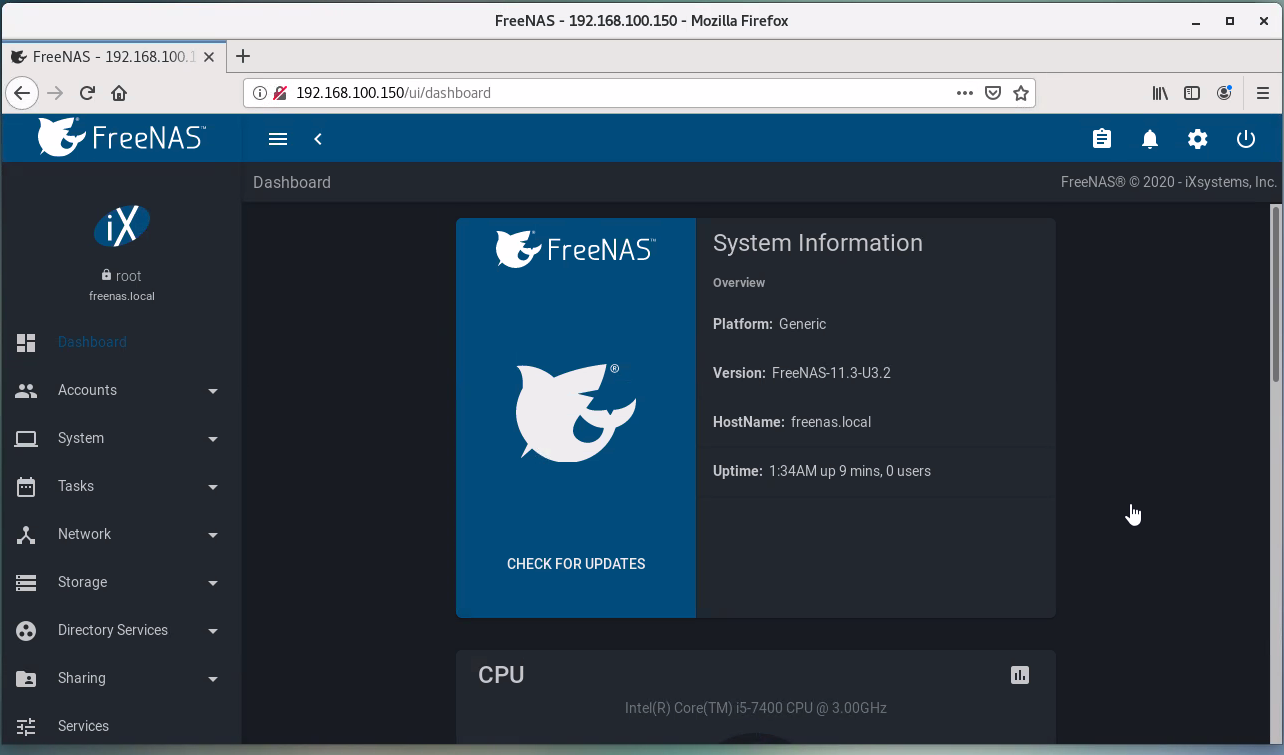1284x755 pixels.
Task: Click the Firefox account icon
Action: pyautogui.click(x=1224, y=93)
